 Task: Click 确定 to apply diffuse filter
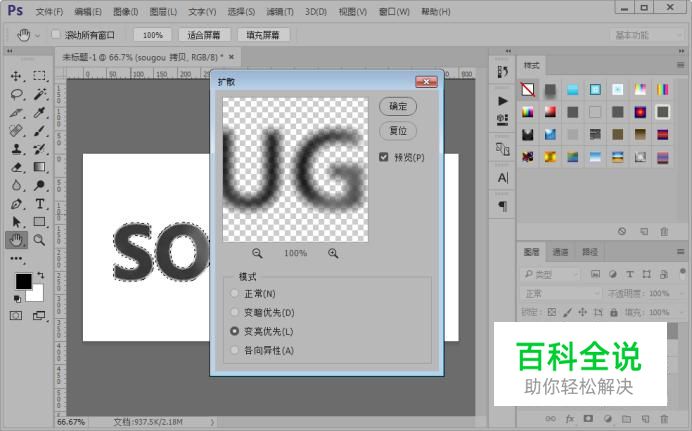398,106
